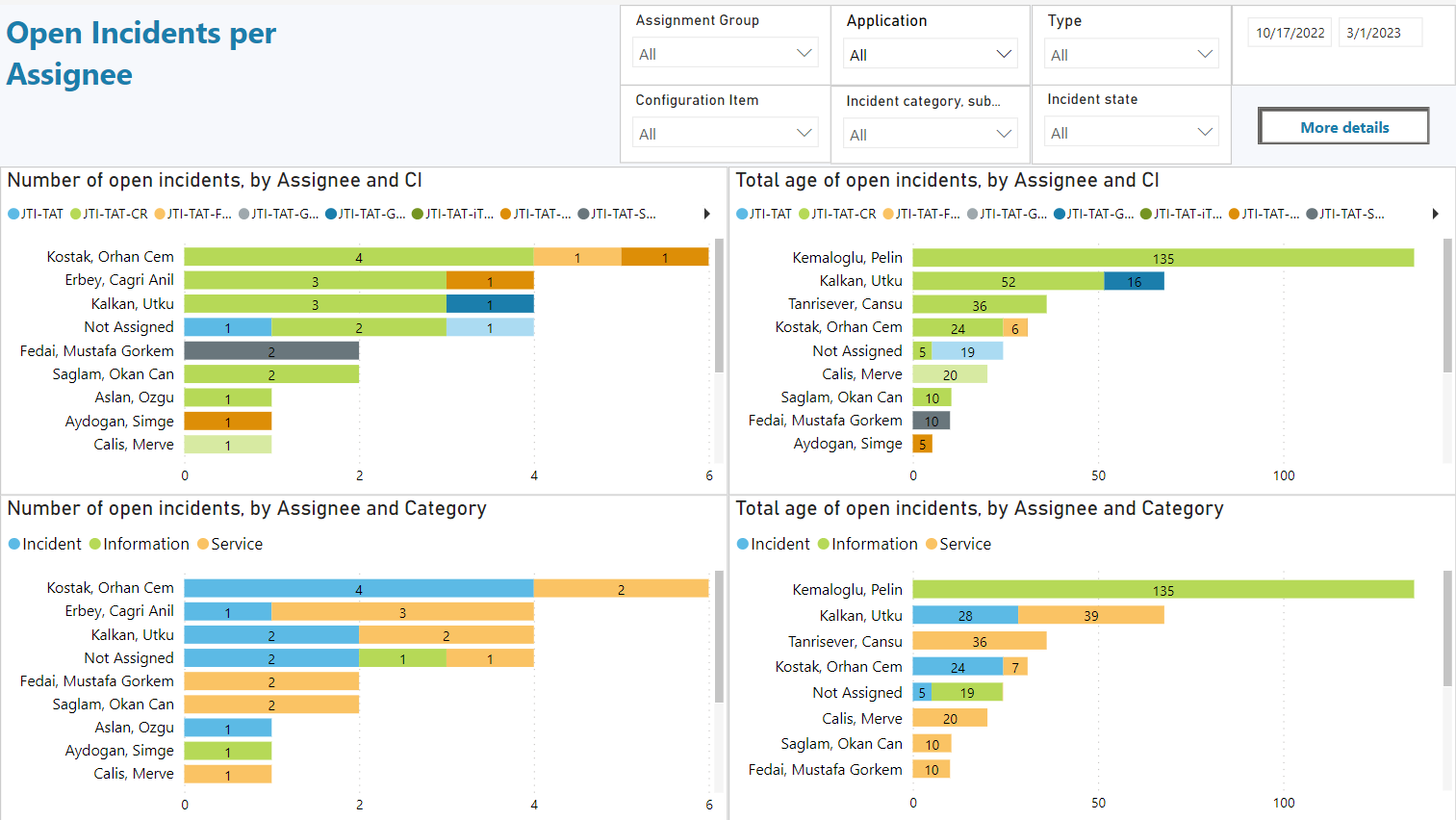Click Erbey, Cagri Anil Service bar showing 3

[x=402, y=611]
